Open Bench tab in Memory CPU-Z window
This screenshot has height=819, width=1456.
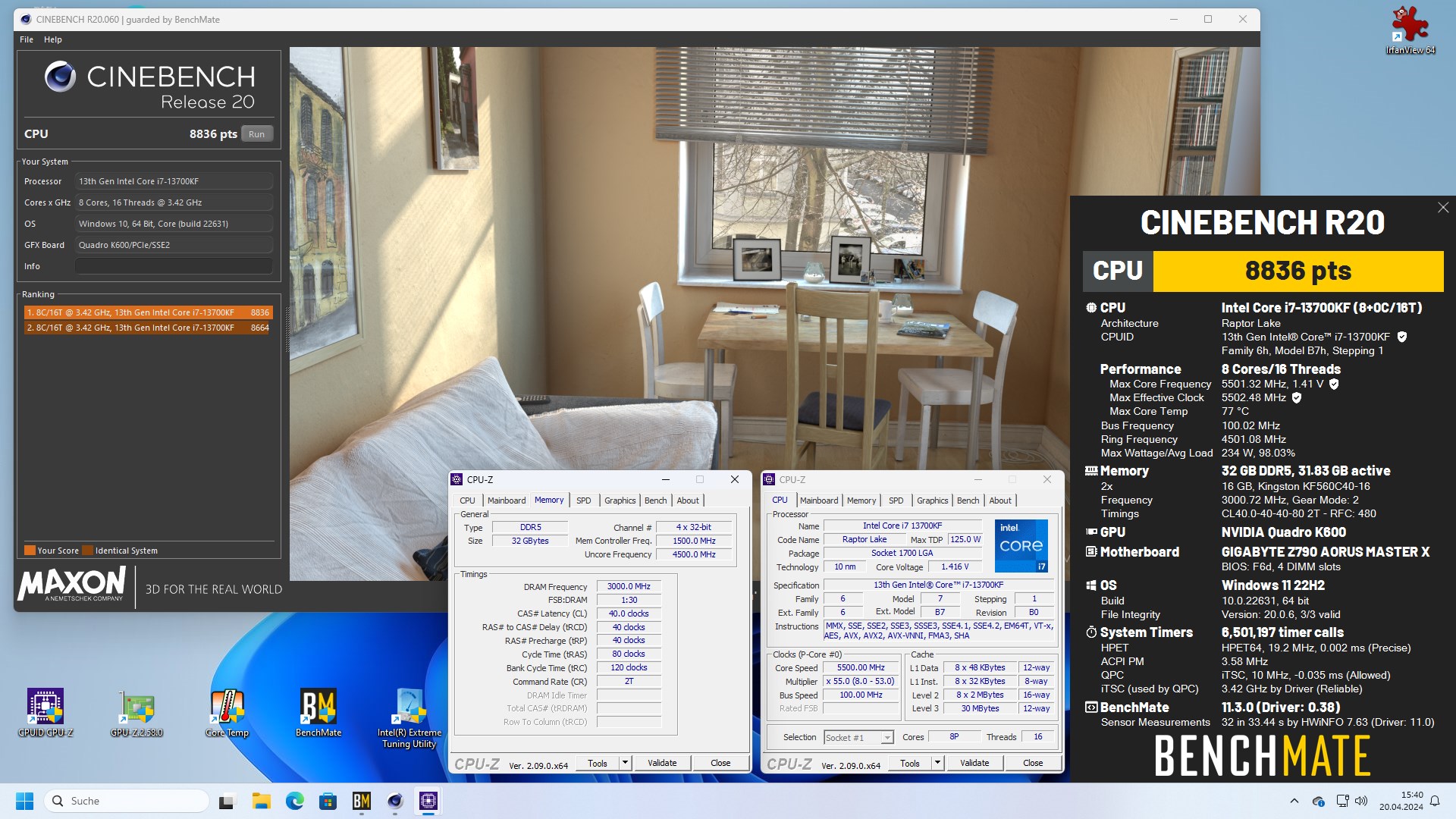(655, 500)
